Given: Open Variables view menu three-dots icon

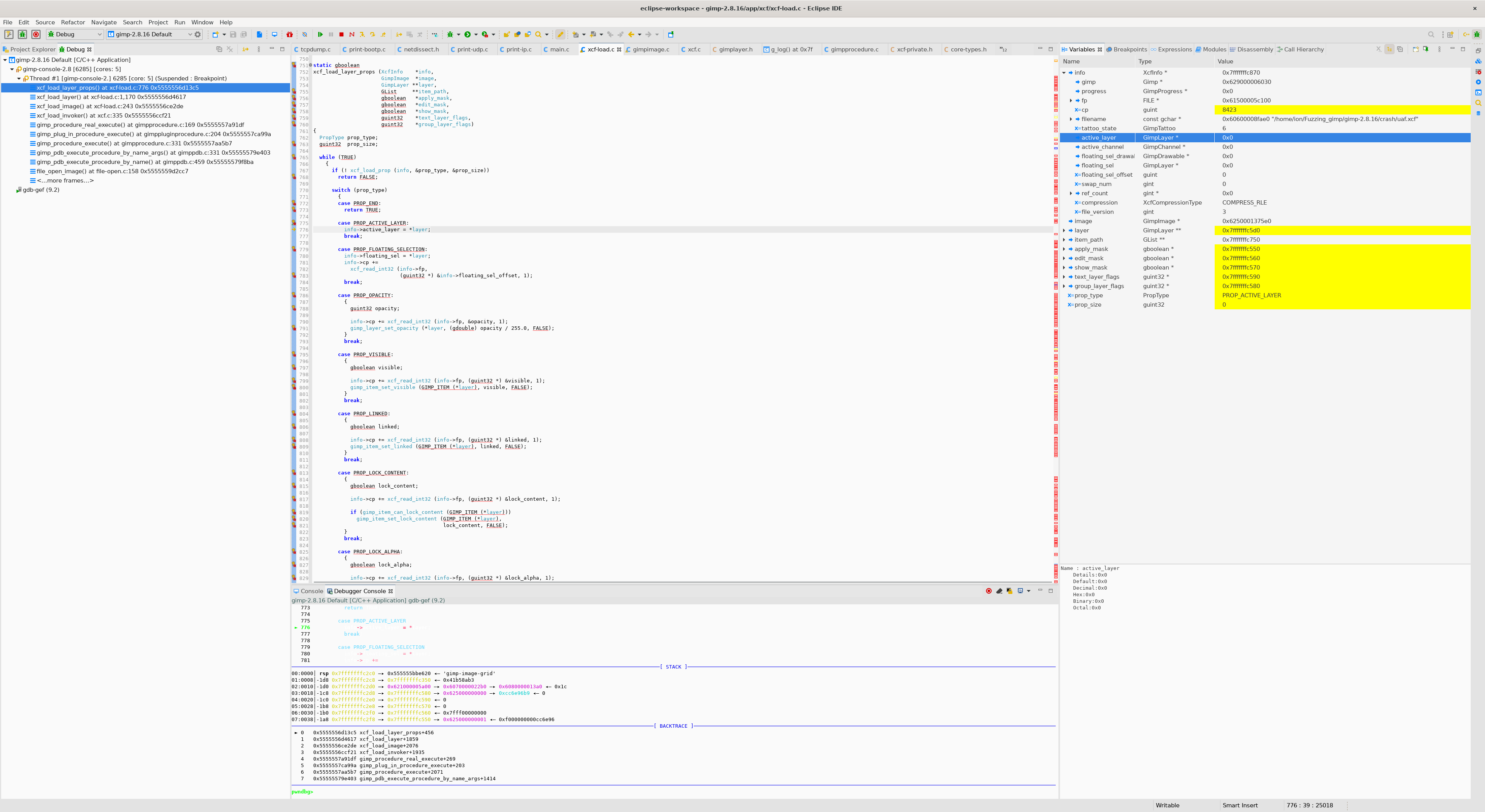Looking at the screenshot, I should pos(1439,49).
